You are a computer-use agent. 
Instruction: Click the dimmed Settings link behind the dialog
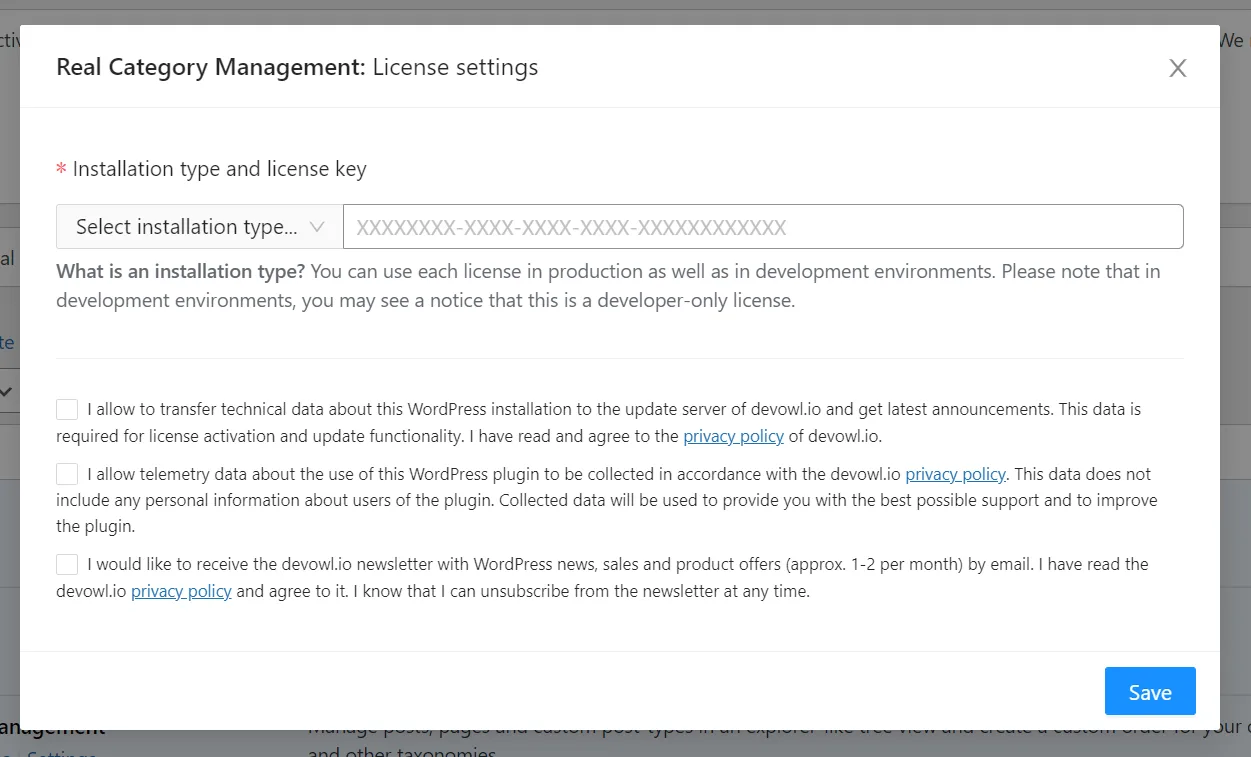(60, 752)
